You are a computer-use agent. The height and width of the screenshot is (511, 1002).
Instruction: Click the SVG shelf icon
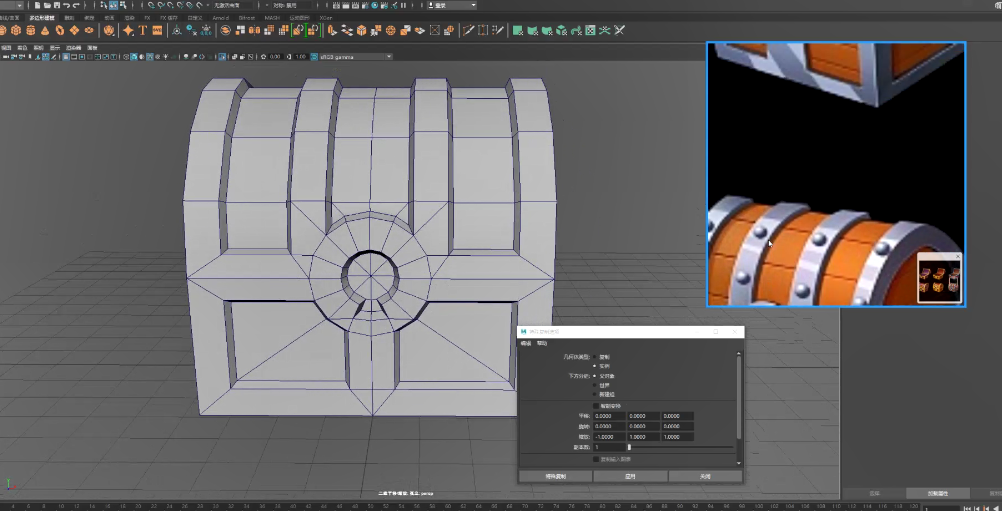(158, 30)
